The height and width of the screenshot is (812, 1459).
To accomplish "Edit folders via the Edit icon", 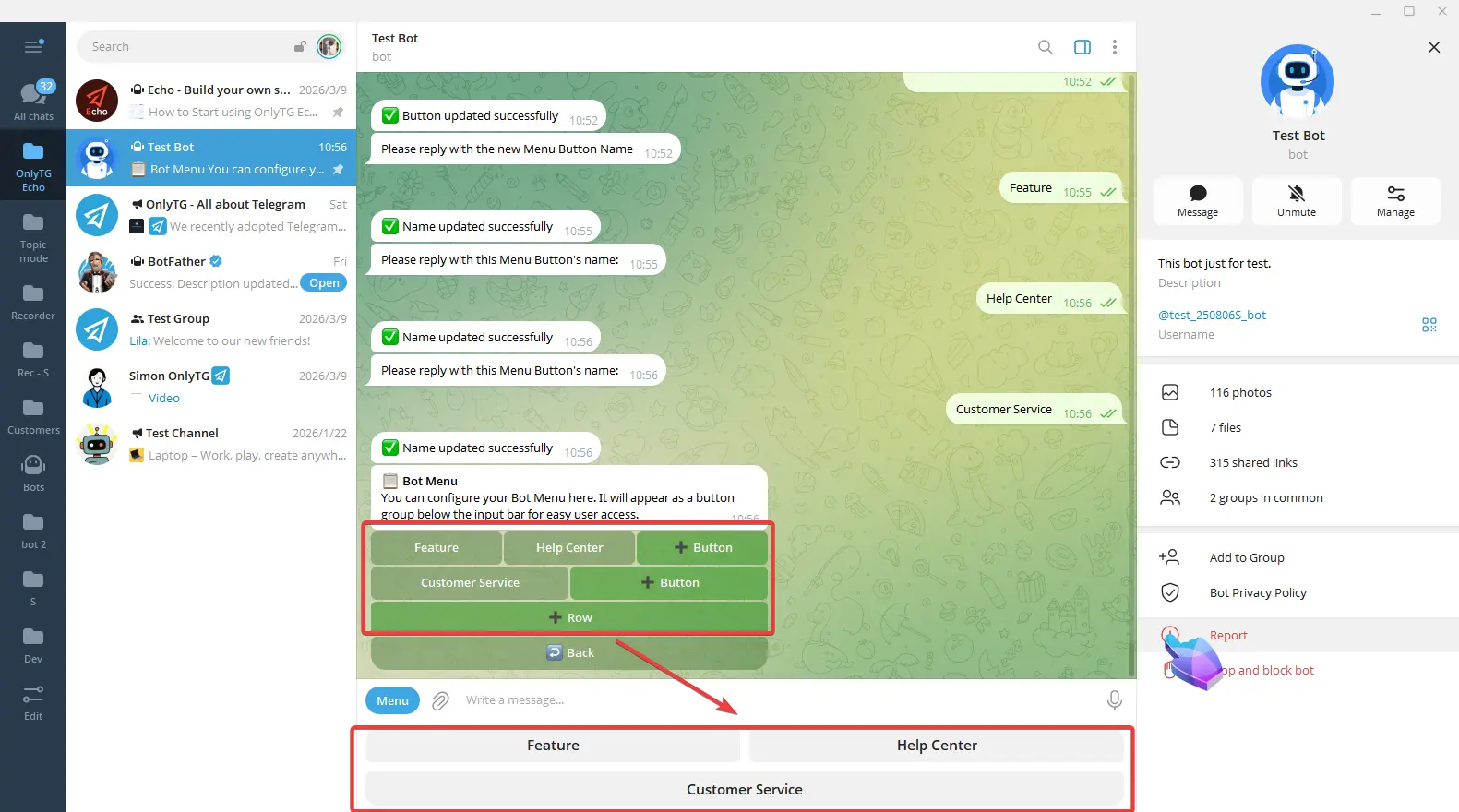I will [33, 701].
